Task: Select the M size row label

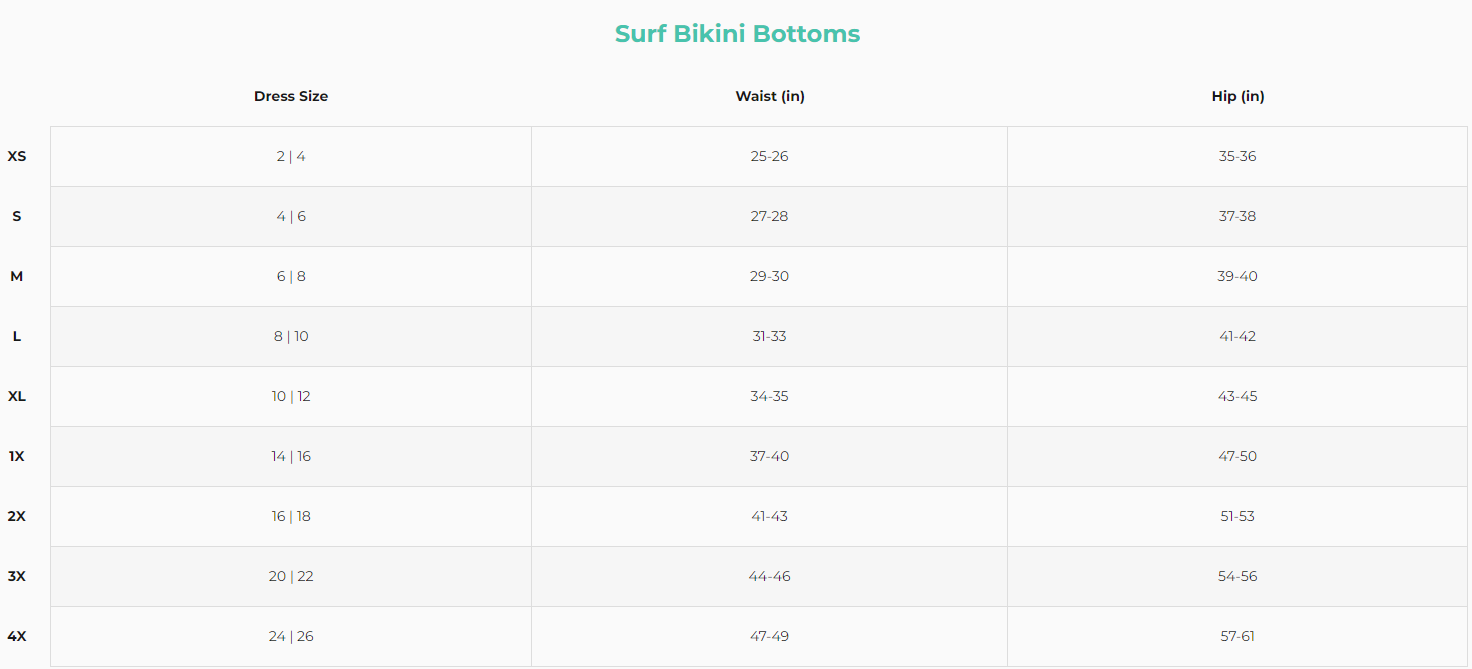Action: tap(17, 276)
